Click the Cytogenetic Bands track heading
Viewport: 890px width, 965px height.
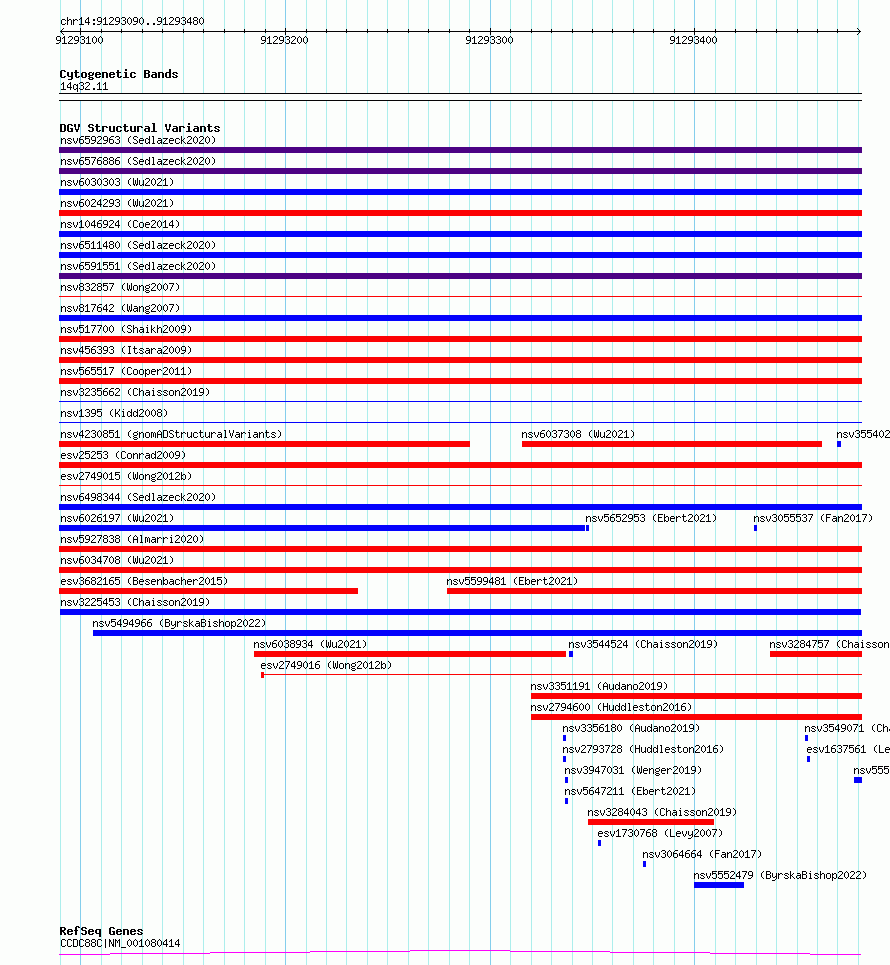point(119,74)
